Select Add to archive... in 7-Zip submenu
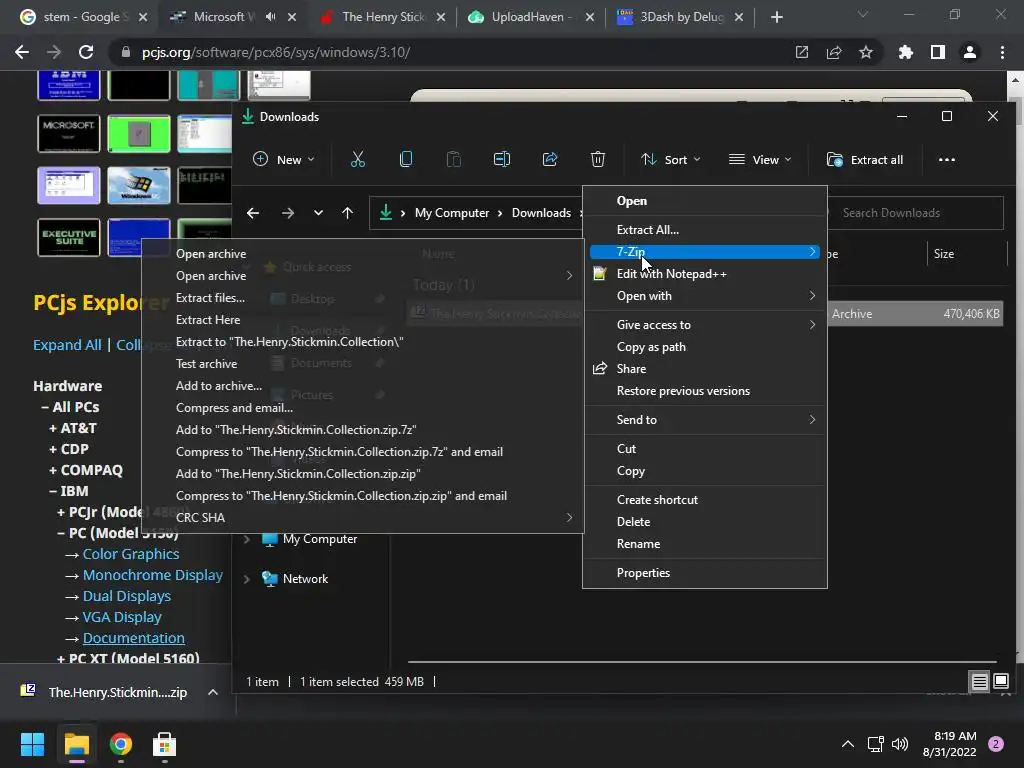The image size is (1024, 768). tap(362, 386)
